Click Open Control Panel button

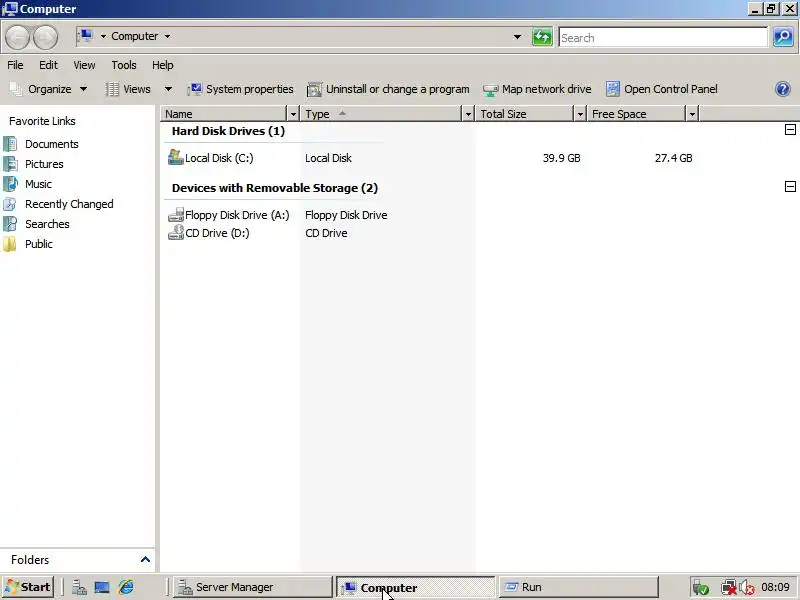point(661,89)
